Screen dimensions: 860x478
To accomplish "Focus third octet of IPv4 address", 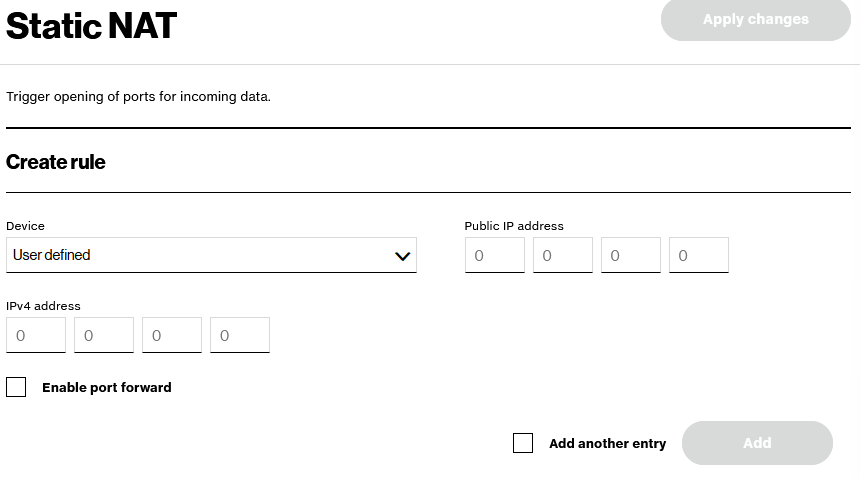I will pos(172,335).
